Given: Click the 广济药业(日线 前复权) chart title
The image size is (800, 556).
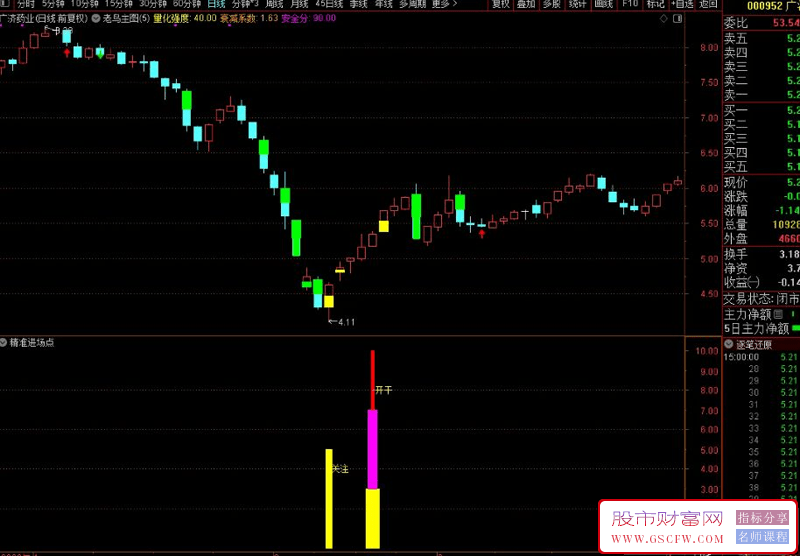Looking at the screenshot, I should [x=44, y=18].
